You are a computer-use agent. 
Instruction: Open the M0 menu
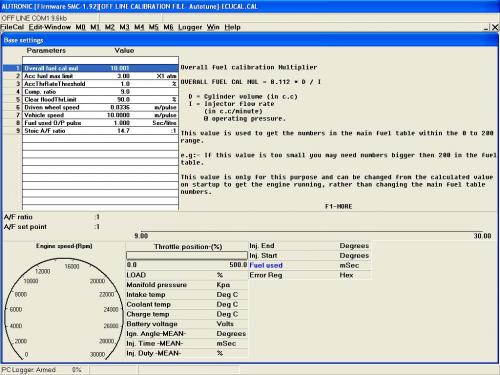[x=80, y=27]
